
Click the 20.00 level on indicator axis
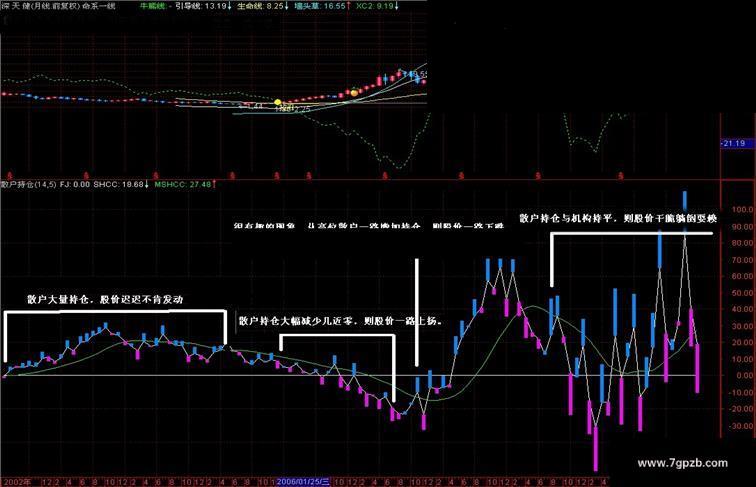pos(742,342)
